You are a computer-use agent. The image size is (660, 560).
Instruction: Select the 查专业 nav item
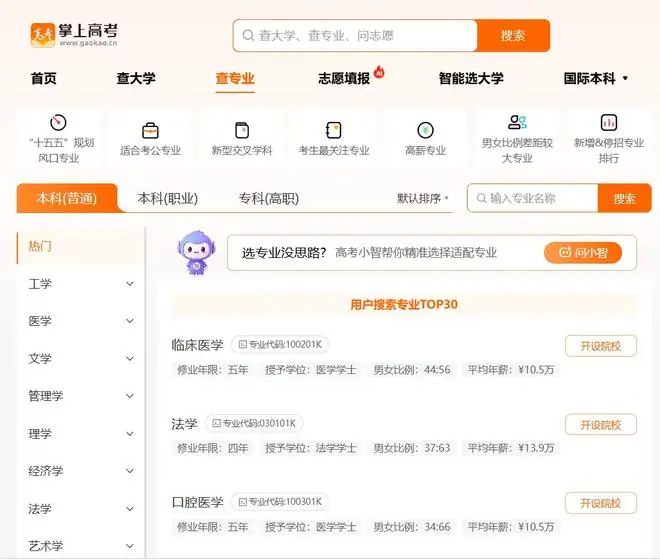pos(235,78)
